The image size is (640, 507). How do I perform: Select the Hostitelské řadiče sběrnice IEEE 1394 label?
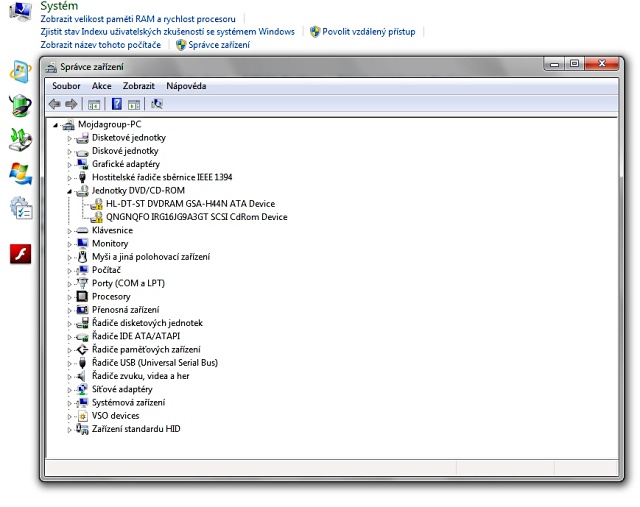(162, 177)
